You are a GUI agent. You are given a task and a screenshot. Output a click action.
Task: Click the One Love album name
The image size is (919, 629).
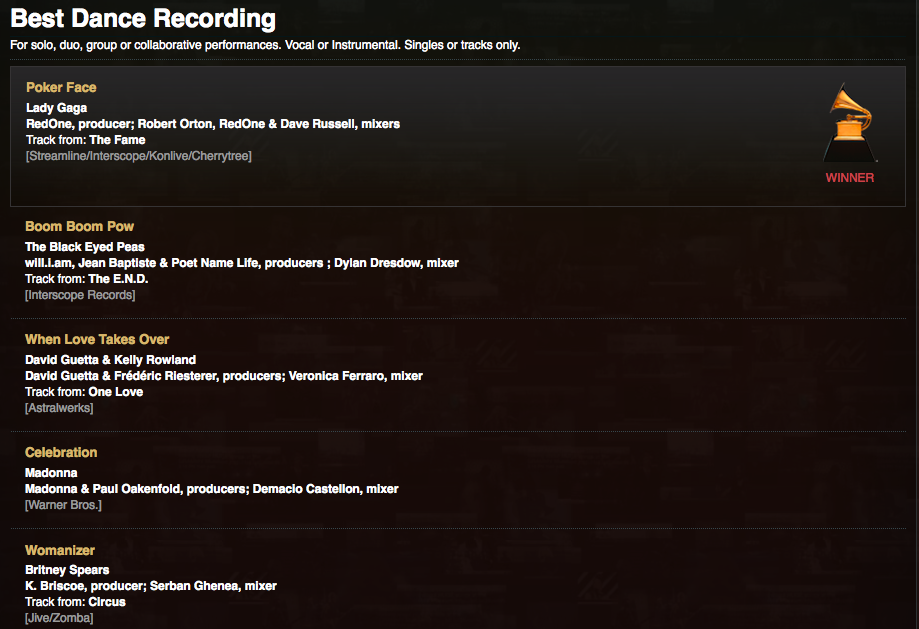[115, 392]
